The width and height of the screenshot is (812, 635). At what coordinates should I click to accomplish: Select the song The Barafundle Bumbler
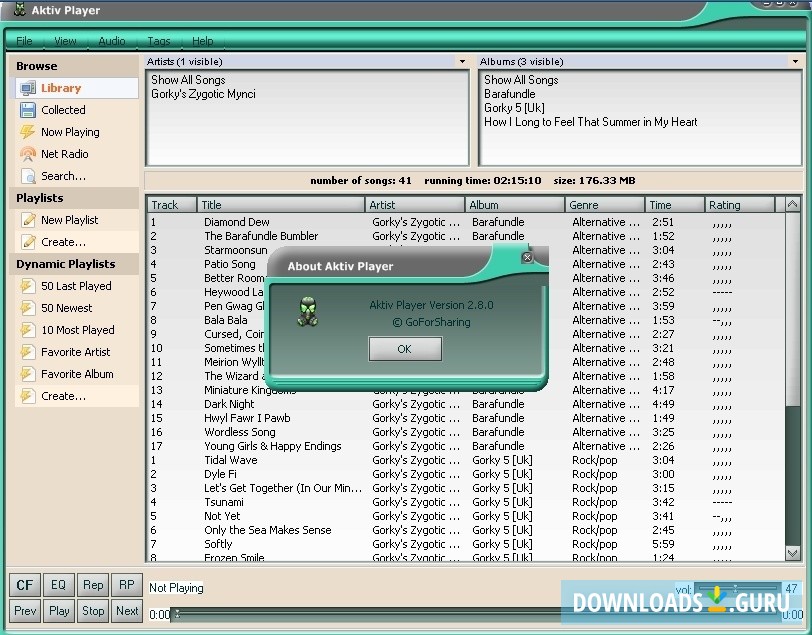(261, 236)
